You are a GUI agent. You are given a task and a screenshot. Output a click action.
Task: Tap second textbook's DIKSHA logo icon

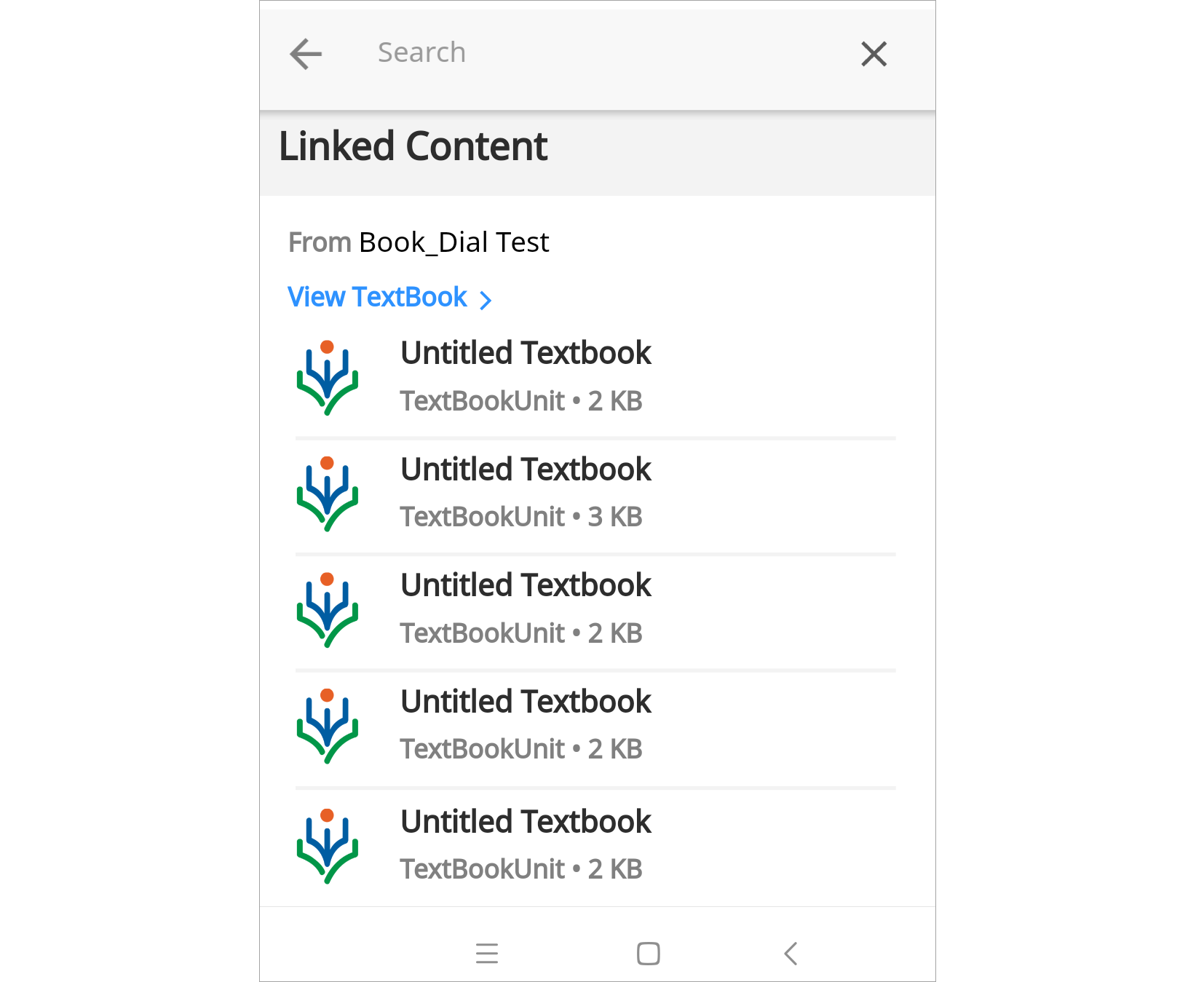pos(328,494)
